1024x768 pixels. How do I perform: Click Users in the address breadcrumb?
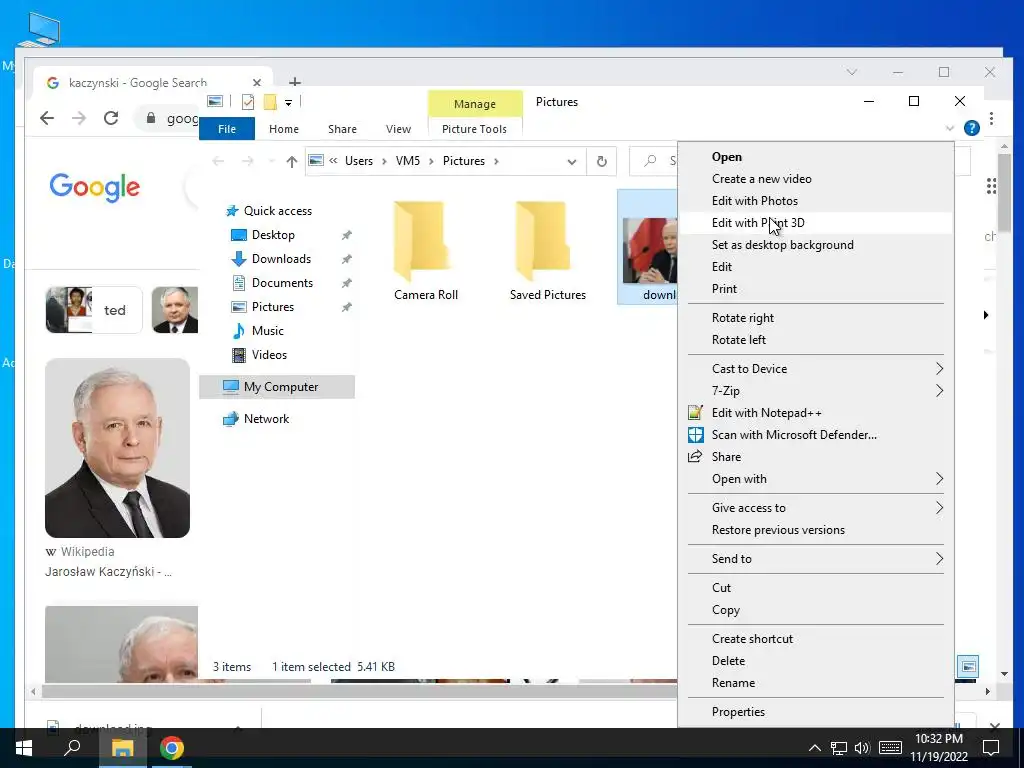pyautogui.click(x=359, y=161)
